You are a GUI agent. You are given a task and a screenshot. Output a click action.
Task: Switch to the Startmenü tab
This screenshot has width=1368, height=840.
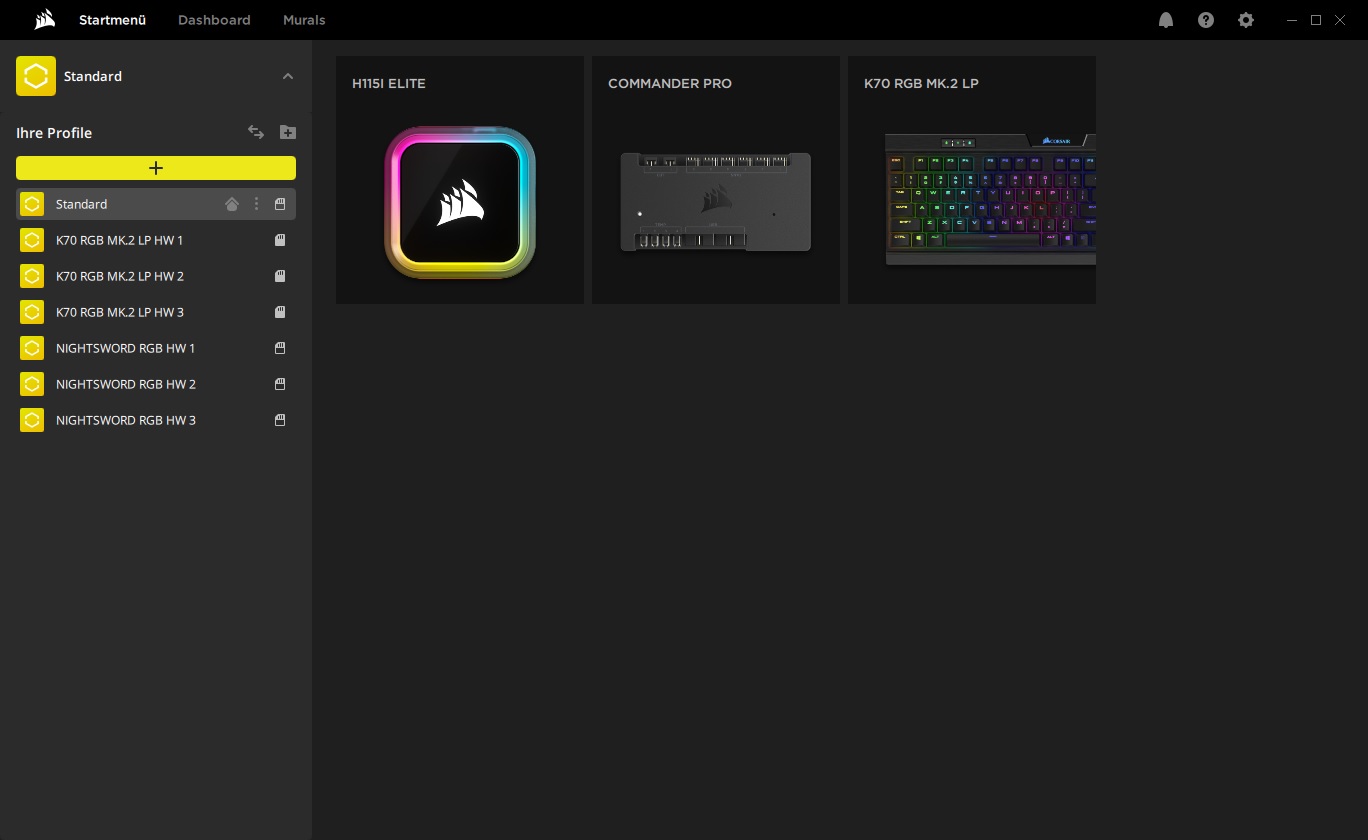point(112,20)
